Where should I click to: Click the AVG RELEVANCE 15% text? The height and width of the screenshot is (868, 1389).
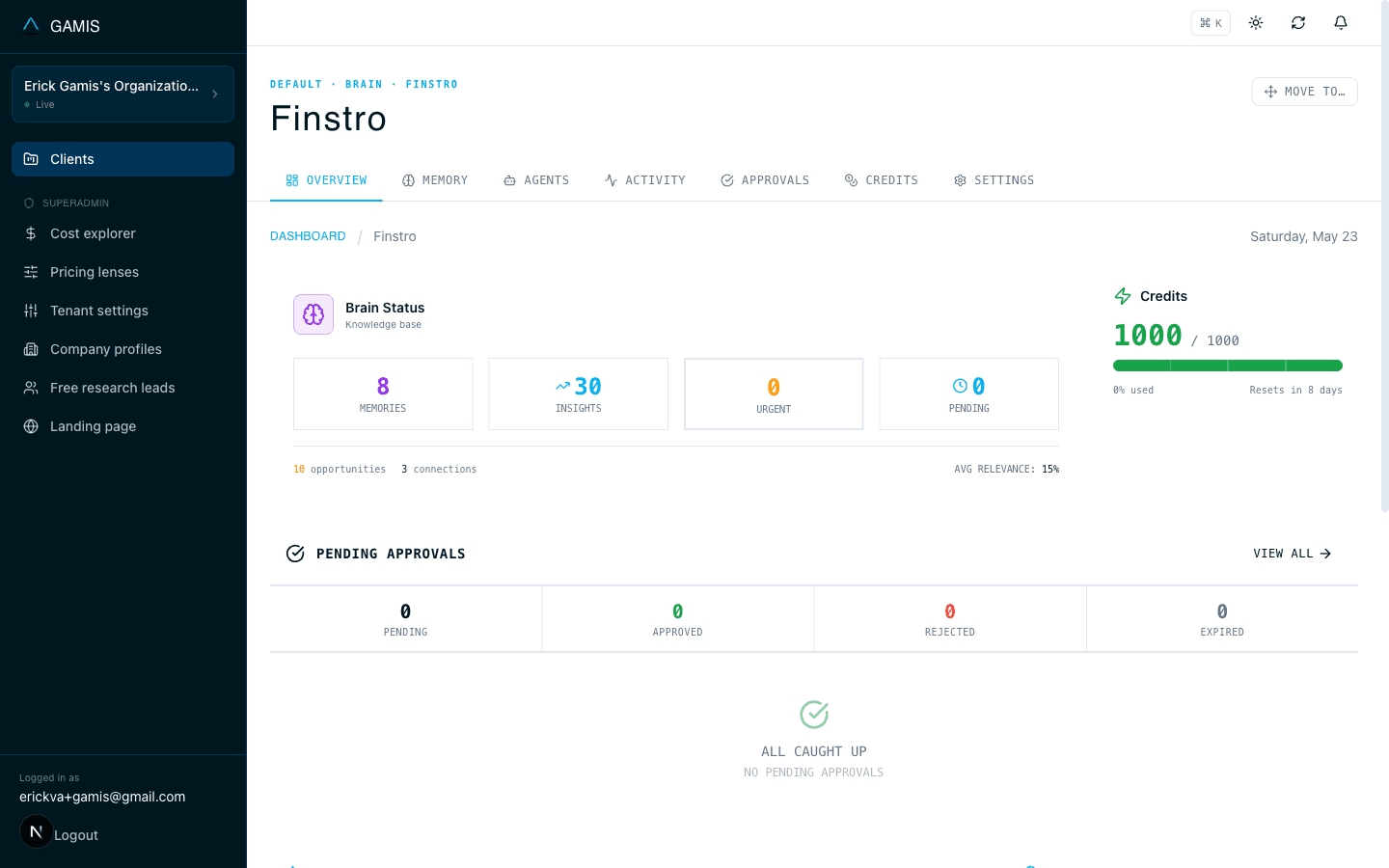1007,470
